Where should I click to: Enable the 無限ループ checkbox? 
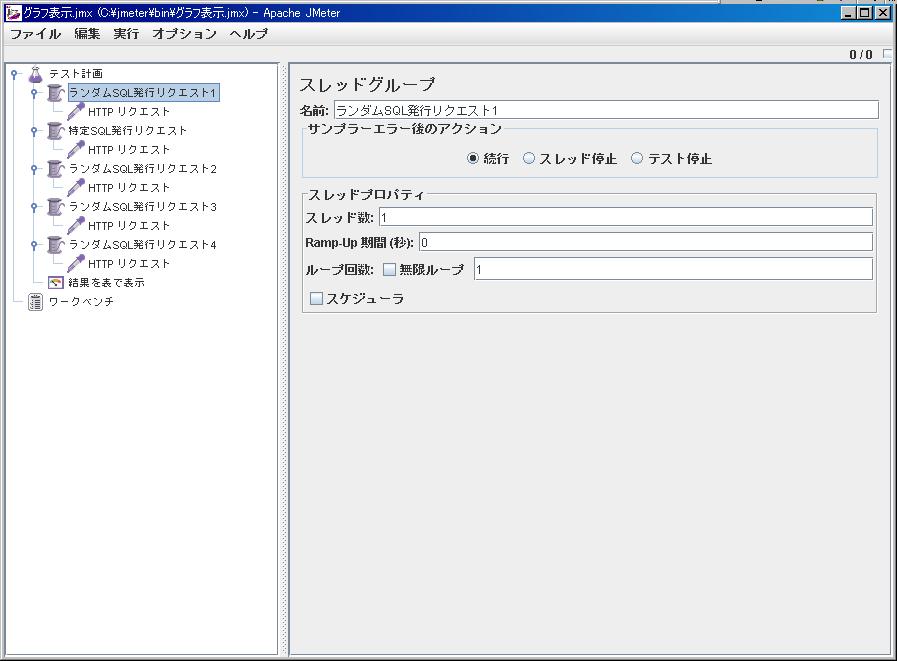click(389, 270)
